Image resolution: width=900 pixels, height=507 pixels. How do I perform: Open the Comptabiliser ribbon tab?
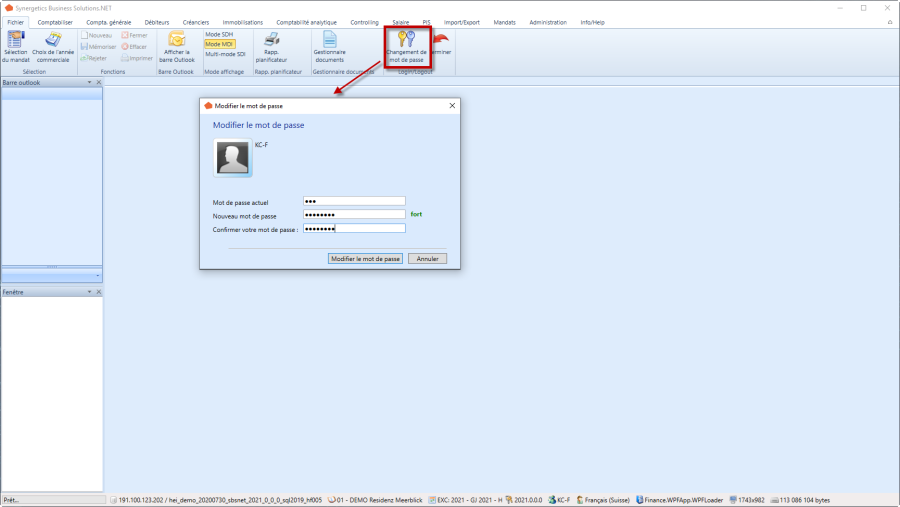coord(55,22)
